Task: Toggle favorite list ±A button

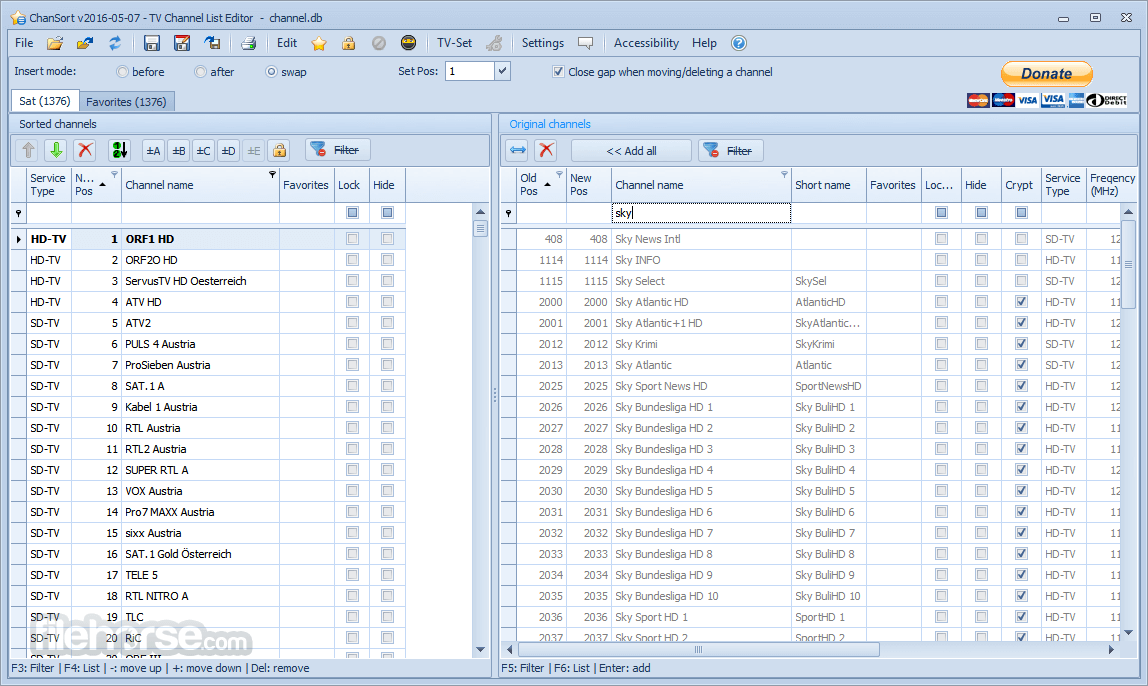Action: (153, 151)
